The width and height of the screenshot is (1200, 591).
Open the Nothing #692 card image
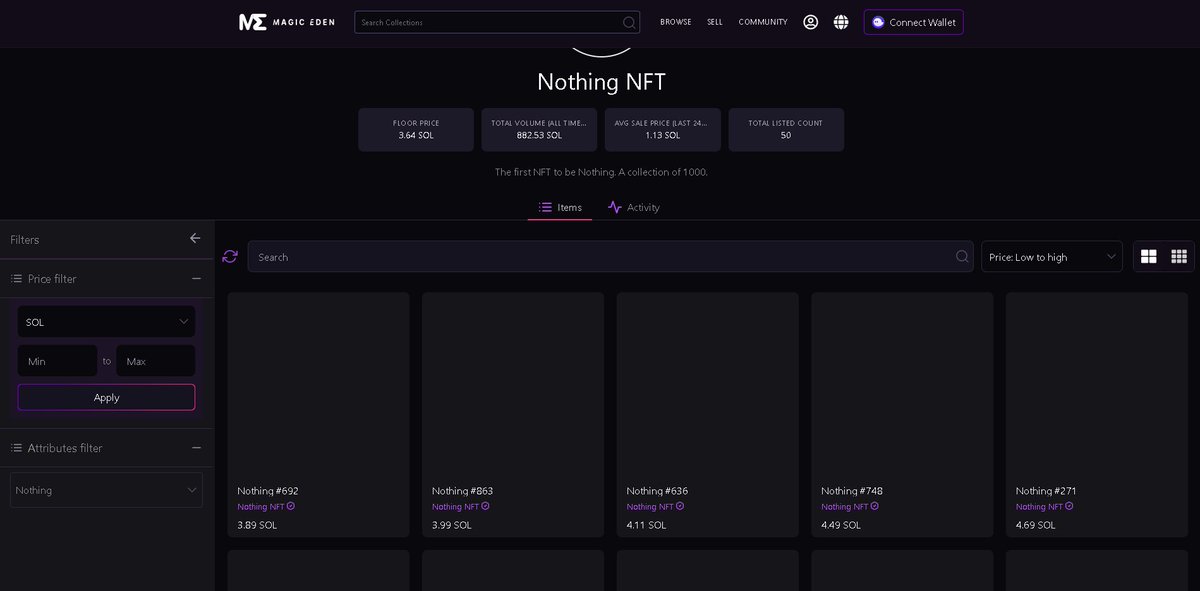point(318,384)
